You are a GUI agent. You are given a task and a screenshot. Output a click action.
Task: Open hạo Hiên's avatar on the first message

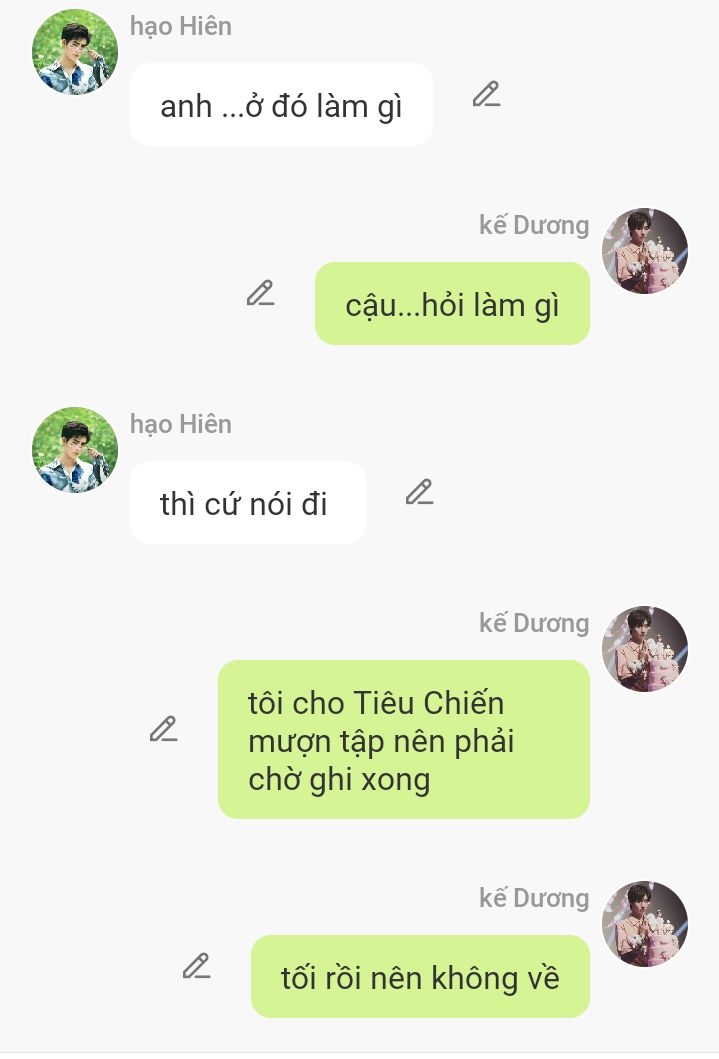(75, 52)
